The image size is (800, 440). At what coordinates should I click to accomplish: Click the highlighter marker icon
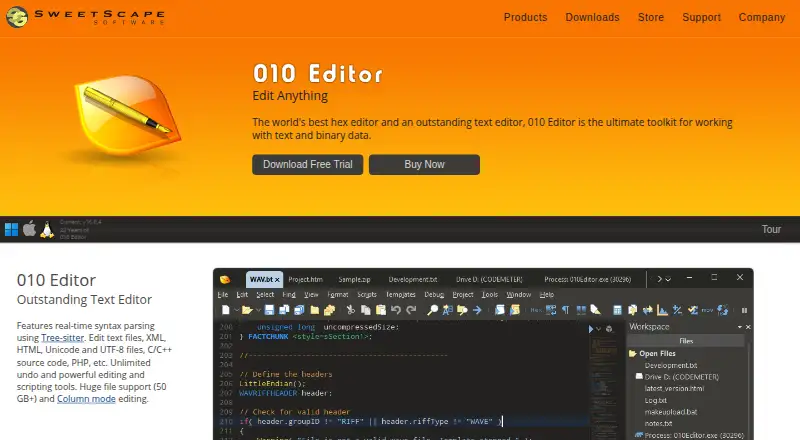[x=595, y=310]
